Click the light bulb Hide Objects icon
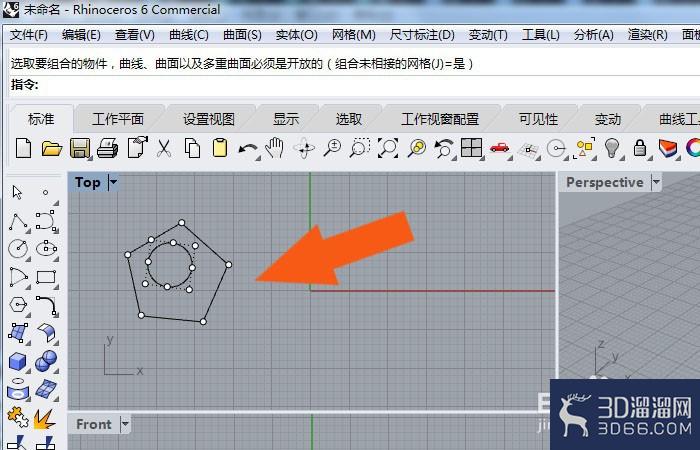 [612, 148]
